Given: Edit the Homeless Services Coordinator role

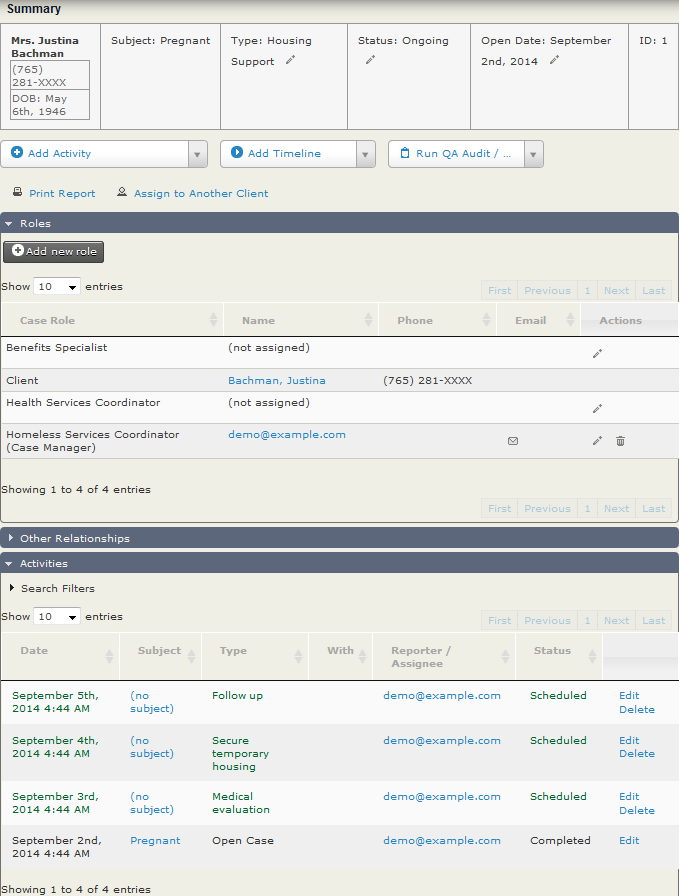Looking at the screenshot, I should point(597,441).
